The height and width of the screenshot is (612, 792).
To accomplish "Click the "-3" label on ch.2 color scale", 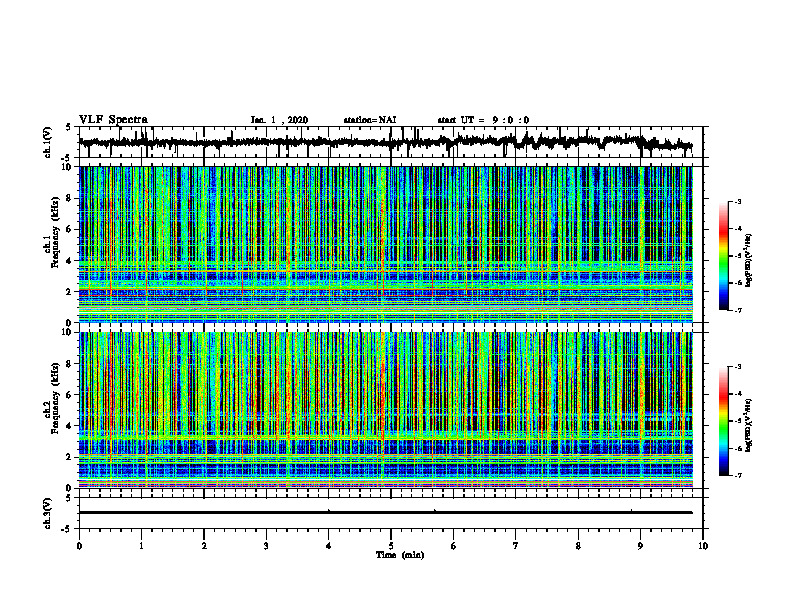I will coord(737,367).
